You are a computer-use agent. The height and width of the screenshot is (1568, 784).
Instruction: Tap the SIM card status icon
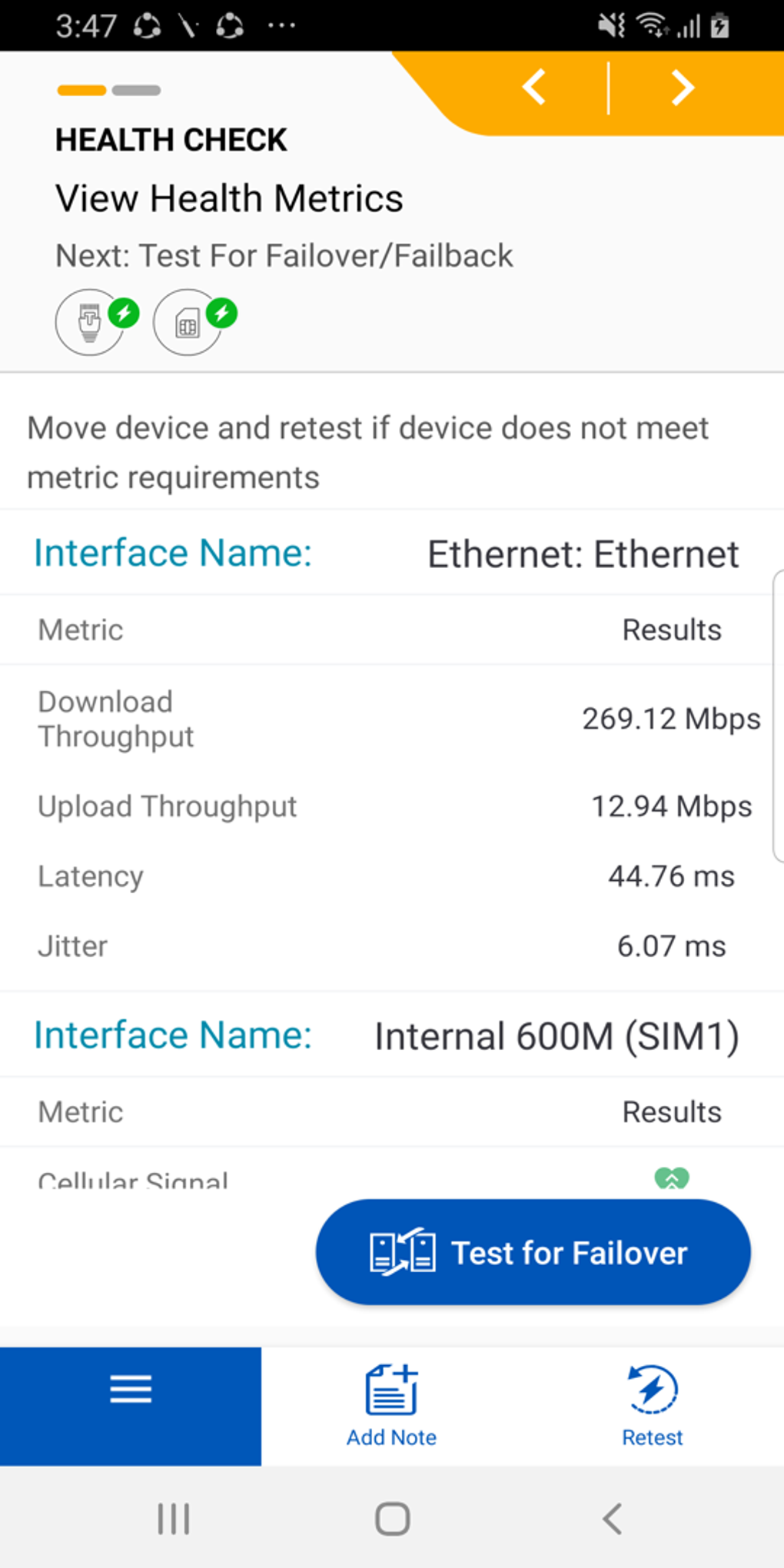click(188, 322)
